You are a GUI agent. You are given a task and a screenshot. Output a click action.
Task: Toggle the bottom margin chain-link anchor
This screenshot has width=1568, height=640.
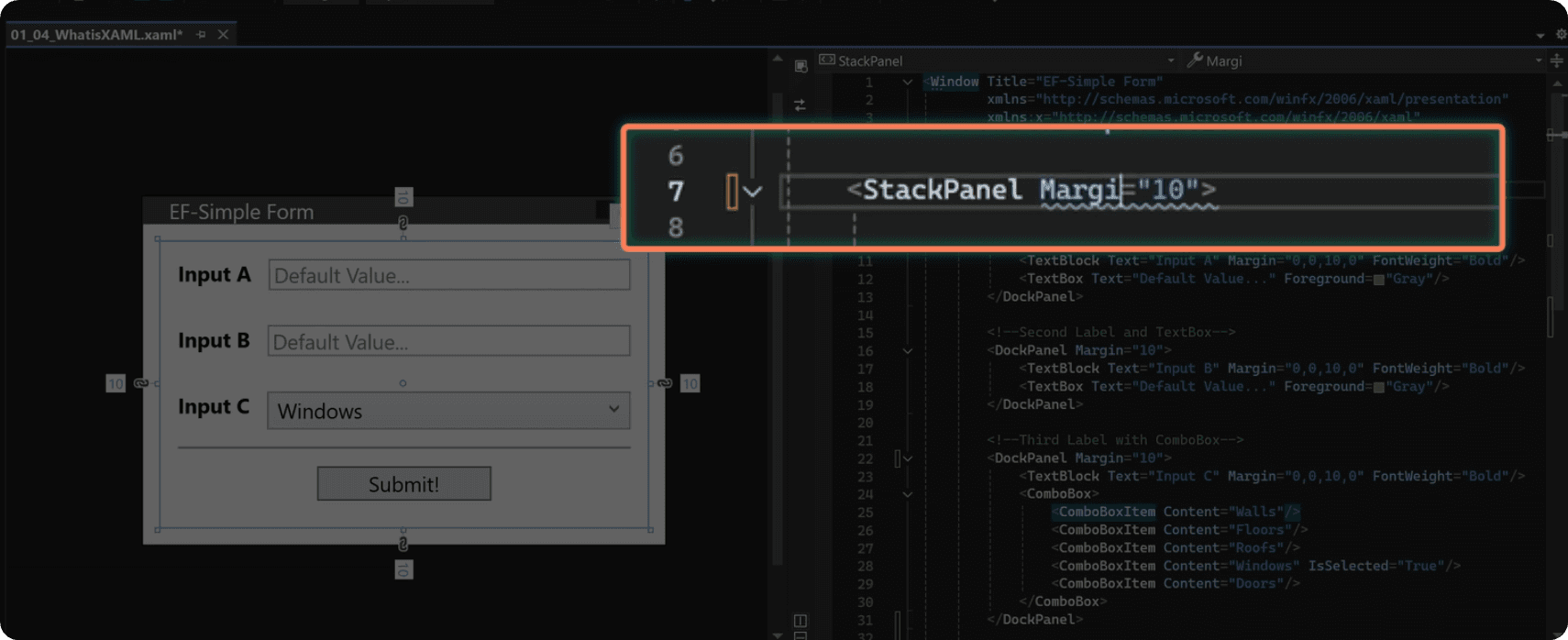(403, 544)
